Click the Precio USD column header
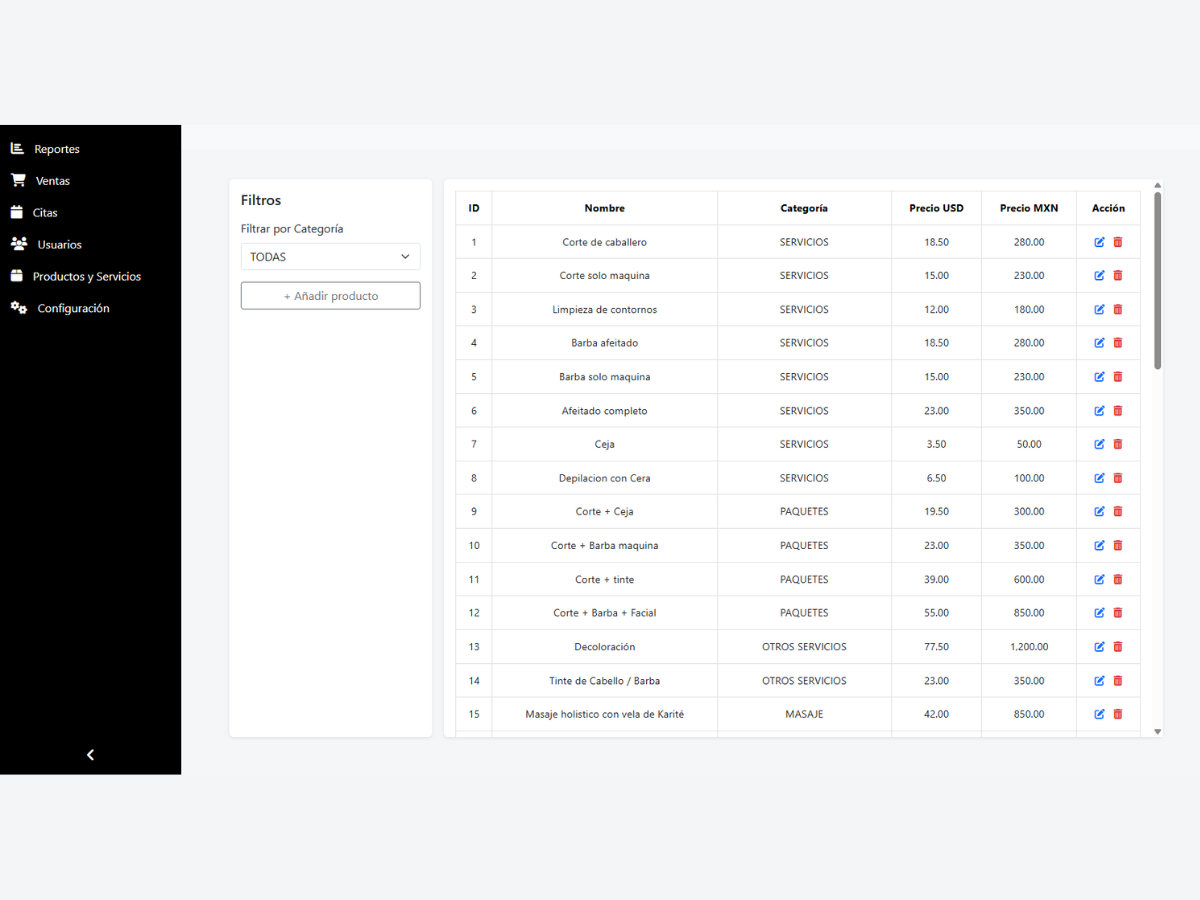 [936, 208]
